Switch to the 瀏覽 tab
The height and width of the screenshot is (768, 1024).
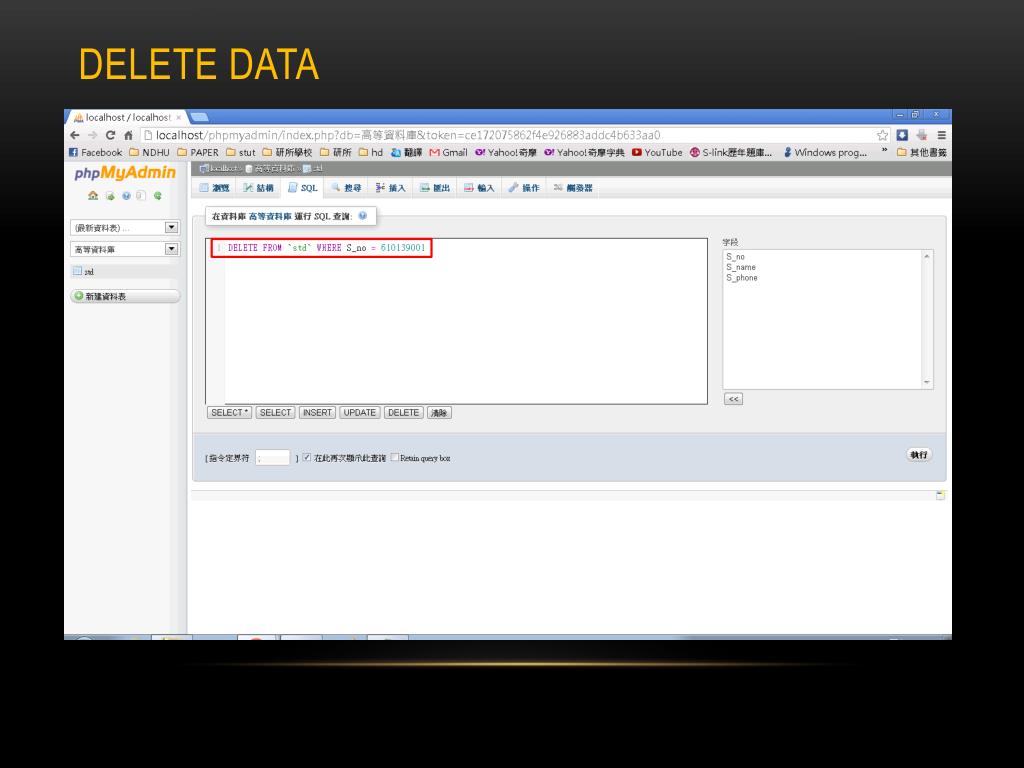pyautogui.click(x=214, y=188)
